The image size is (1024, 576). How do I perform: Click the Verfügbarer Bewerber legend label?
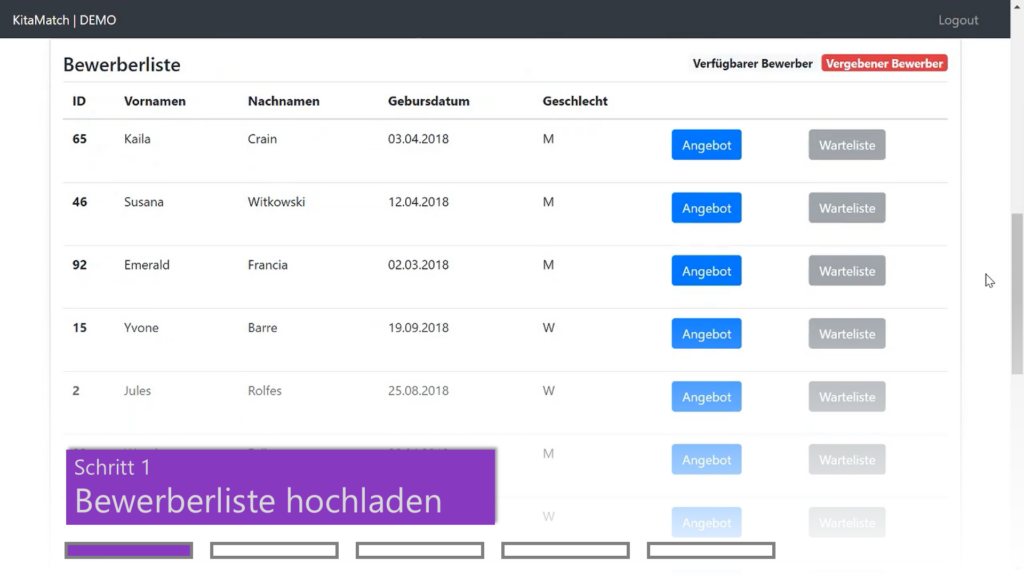(x=752, y=63)
